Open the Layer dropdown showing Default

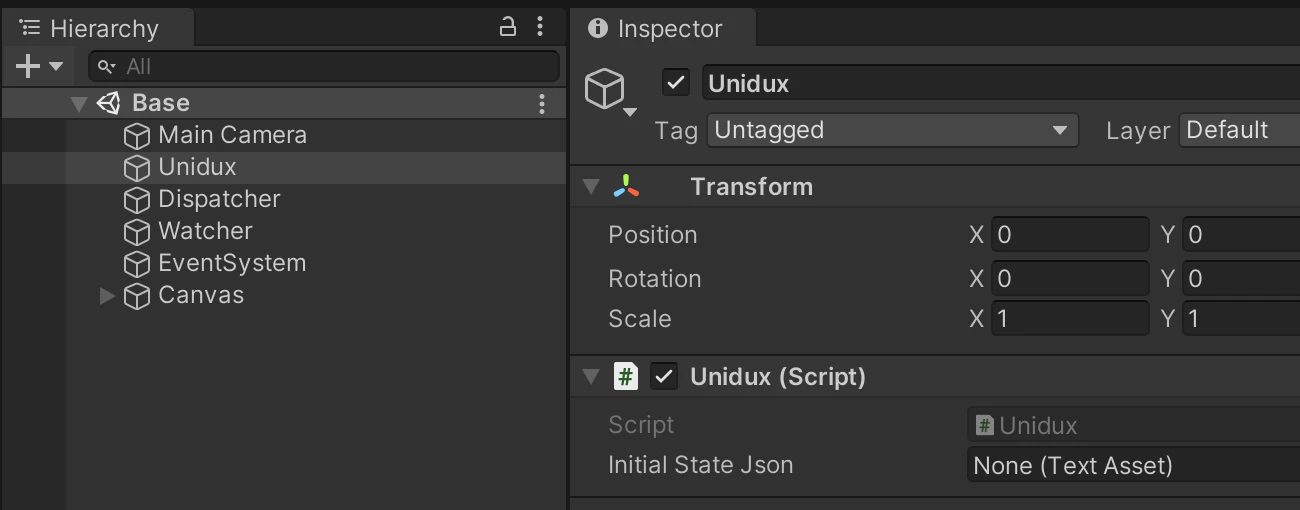pos(1240,130)
